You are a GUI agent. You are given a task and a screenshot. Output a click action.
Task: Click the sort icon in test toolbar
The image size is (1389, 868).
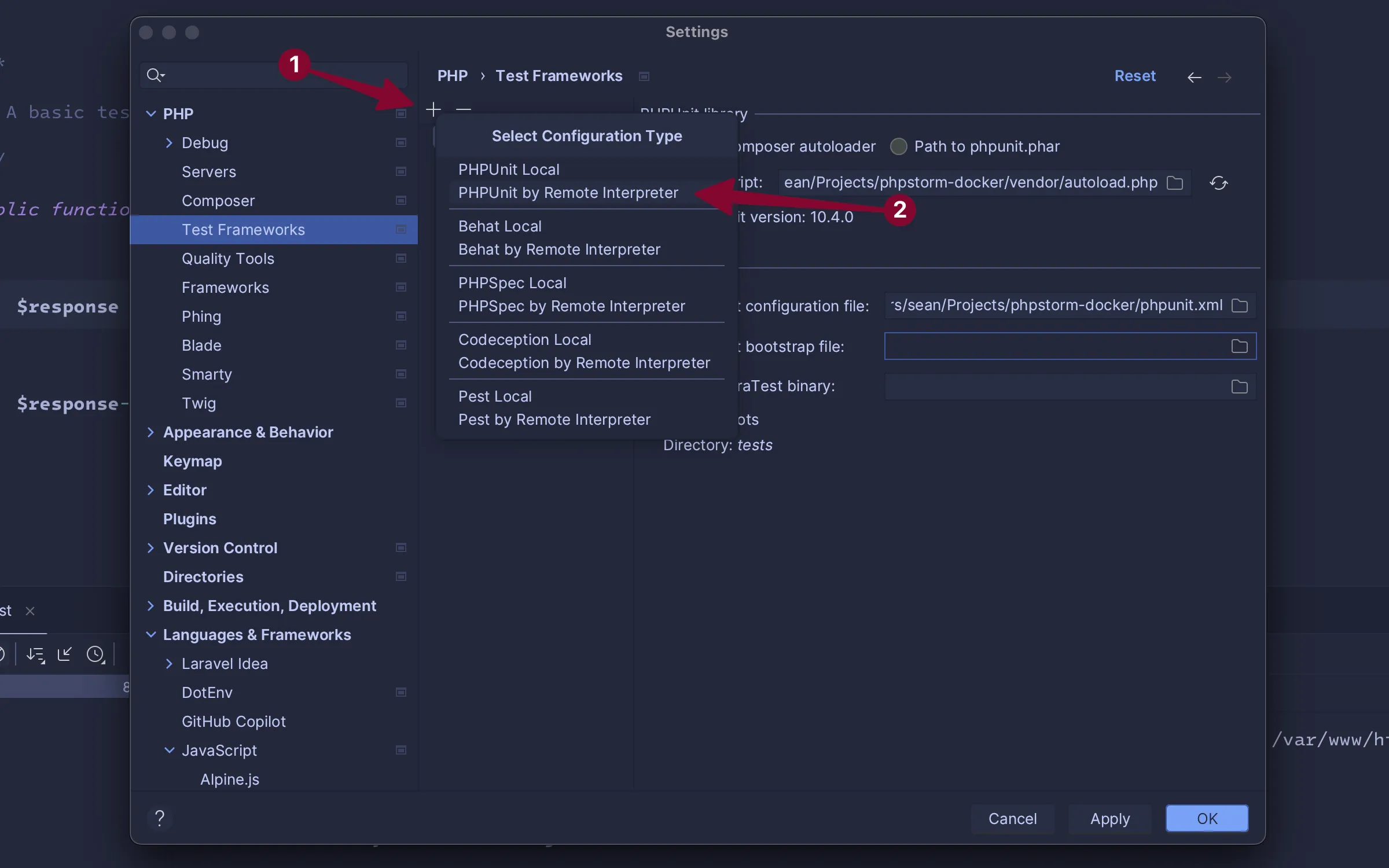pos(36,654)
